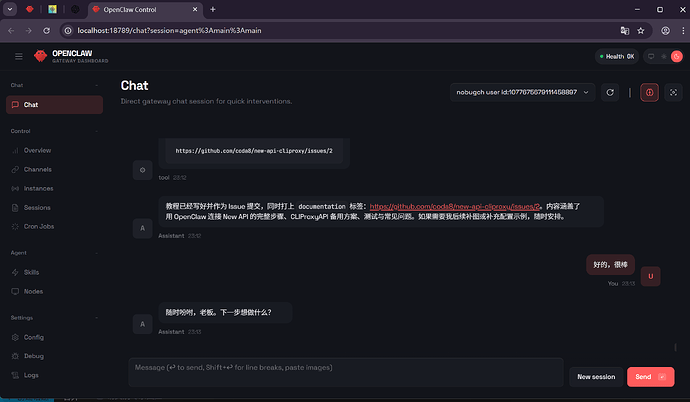Switch to dark theme with the moon icon
The width and height of the screenshot is (690, 402).
[x=677, y=56]
